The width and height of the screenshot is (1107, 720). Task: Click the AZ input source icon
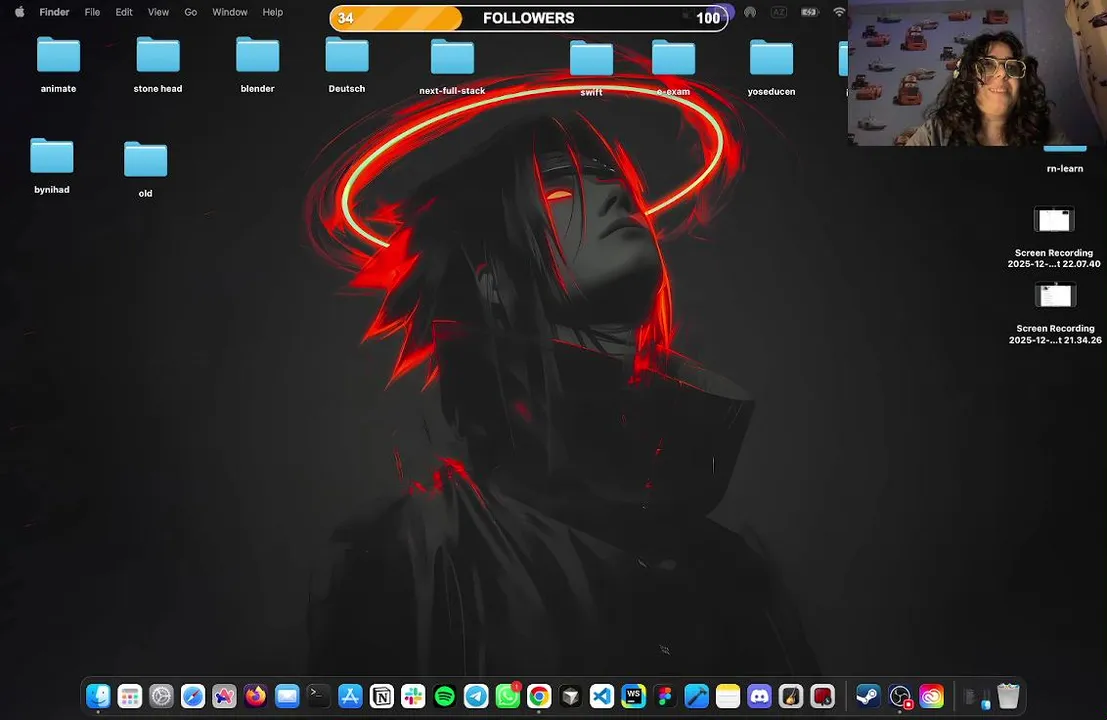(x=779, y=12)
